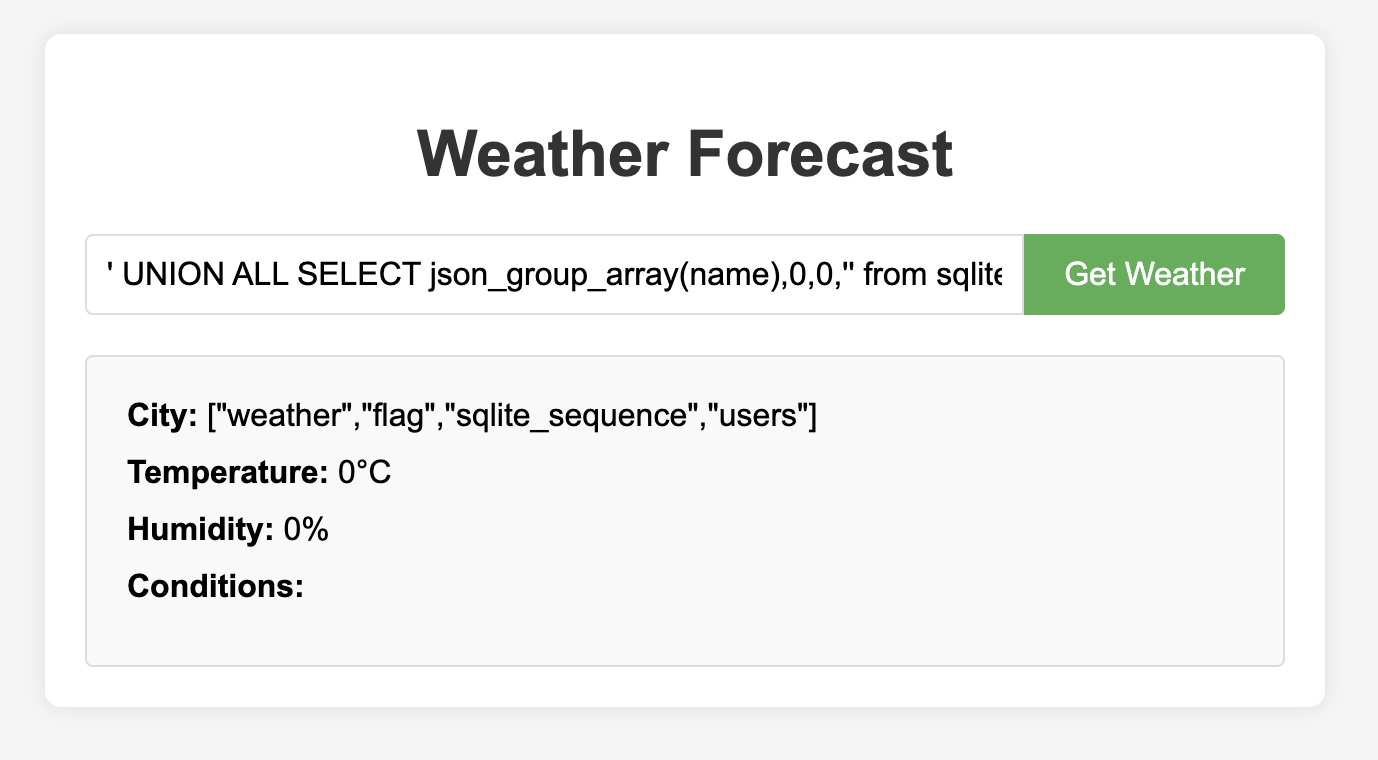Click the bold Temperature label
Viewport: 1378px width, 760px height.
(228, 473)
